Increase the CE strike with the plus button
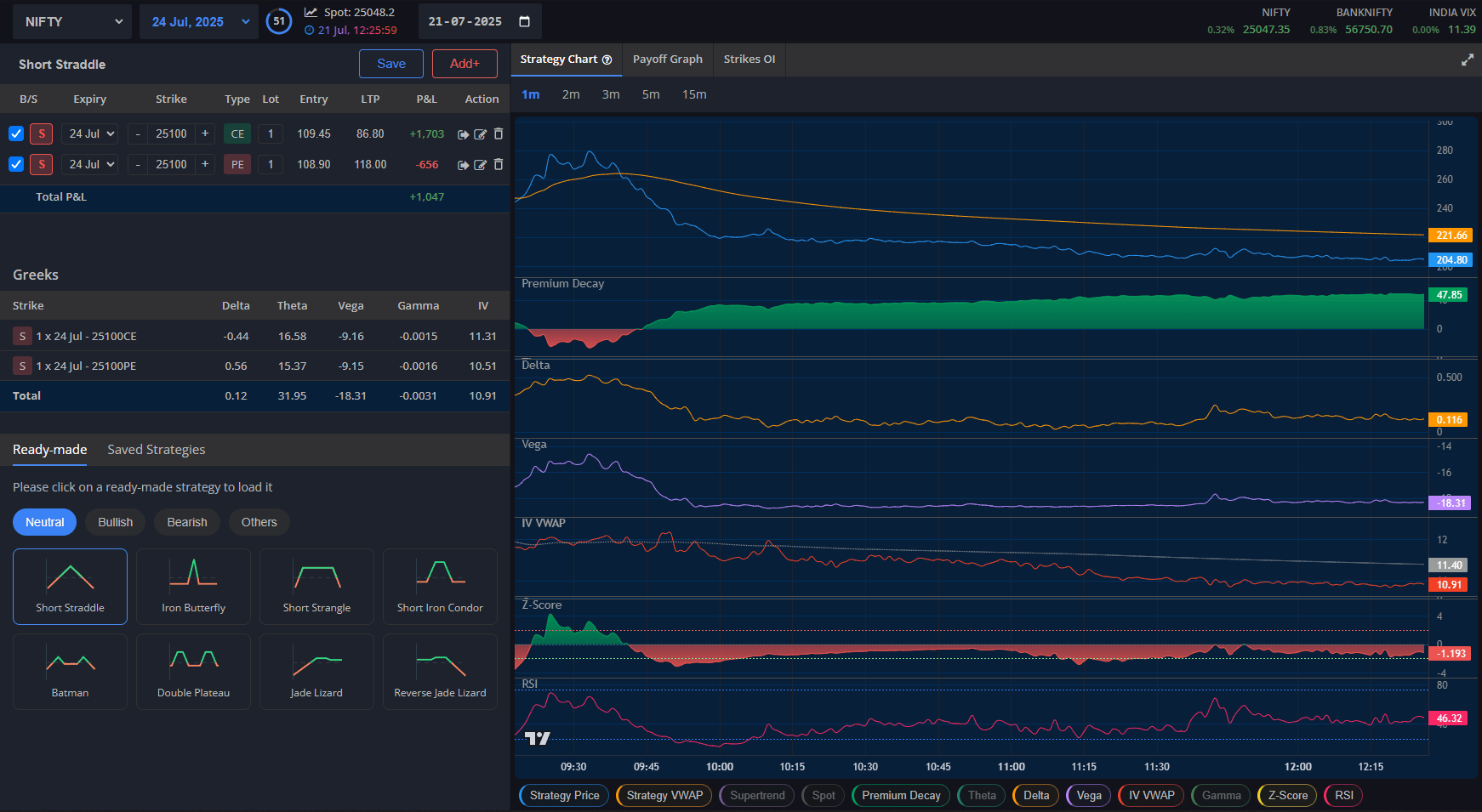 [x=205, y=133]
